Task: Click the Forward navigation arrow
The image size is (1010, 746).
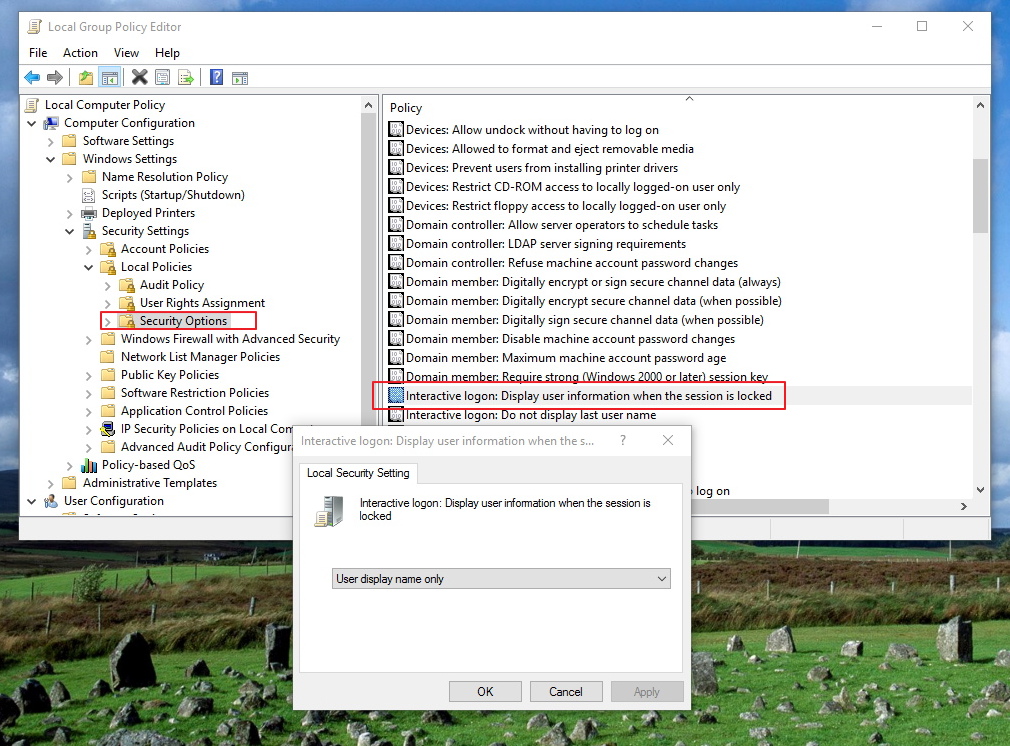Action: click(x=54, y=77)
